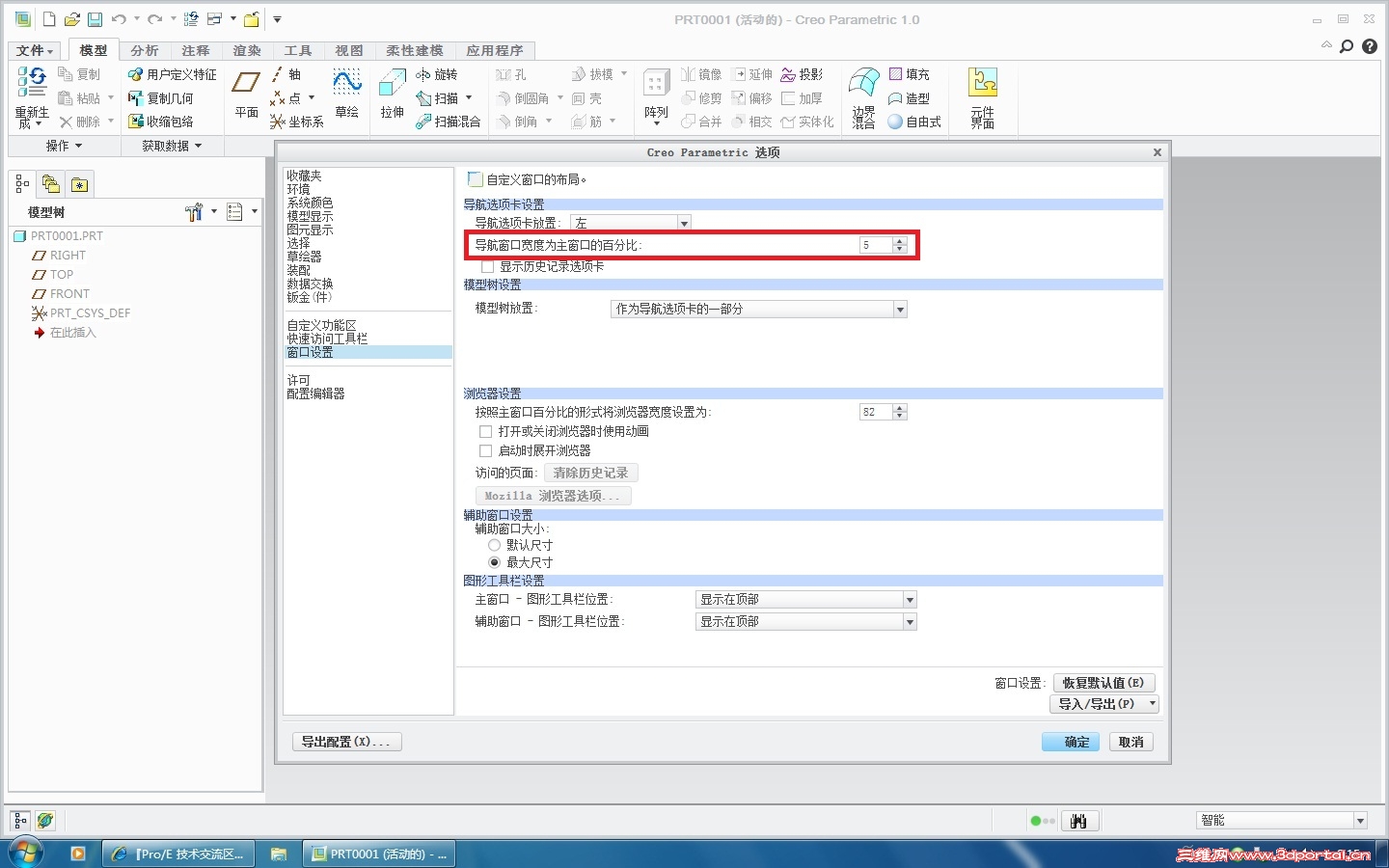
Task: Select the RIGHT datum plane in model tree
Action: click(x=59, y=256)
